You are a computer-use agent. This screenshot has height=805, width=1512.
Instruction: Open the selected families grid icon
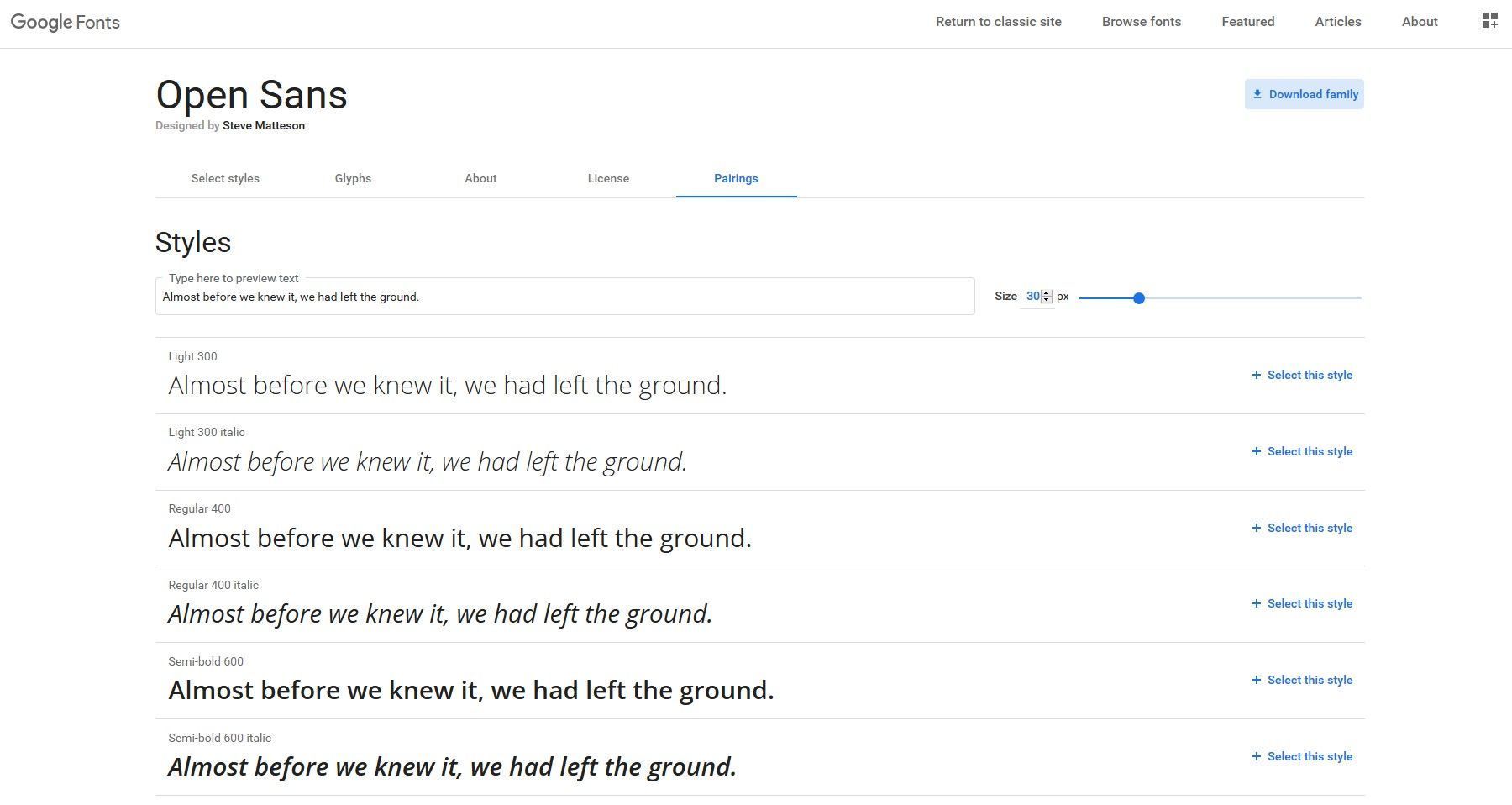coord(1489,21)
